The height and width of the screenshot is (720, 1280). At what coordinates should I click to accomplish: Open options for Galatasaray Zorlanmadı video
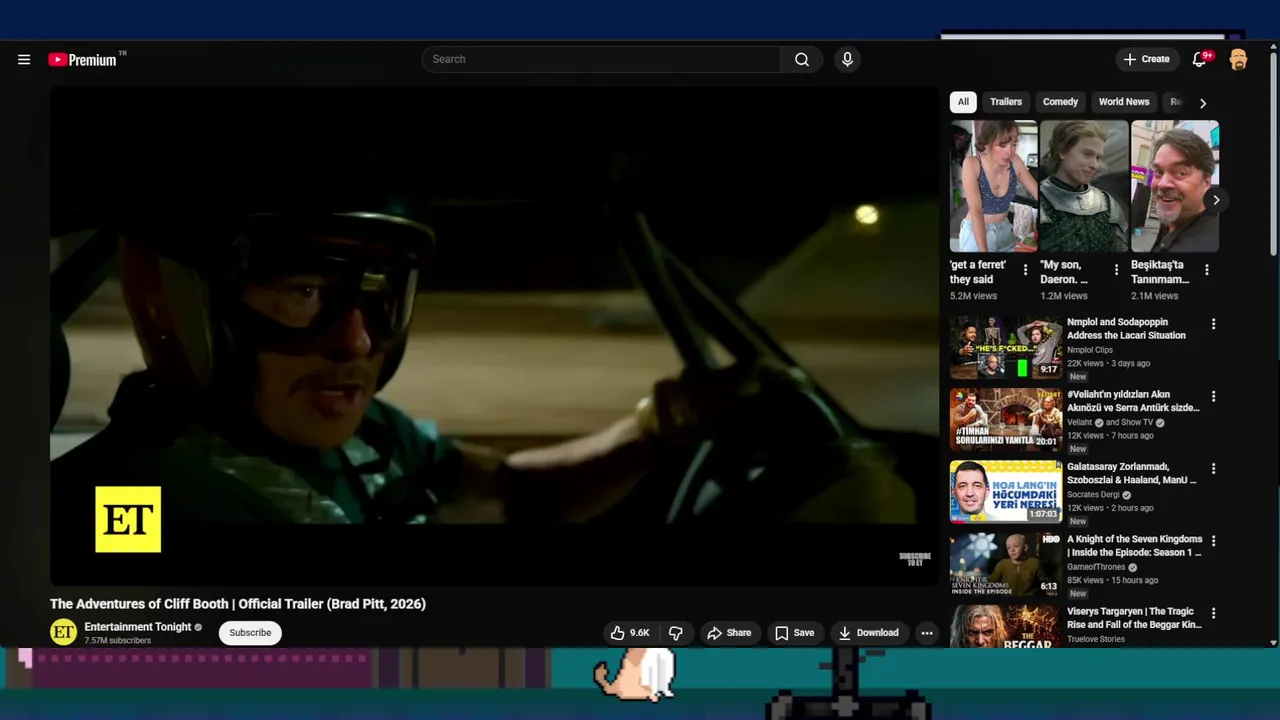(1213, 468)
